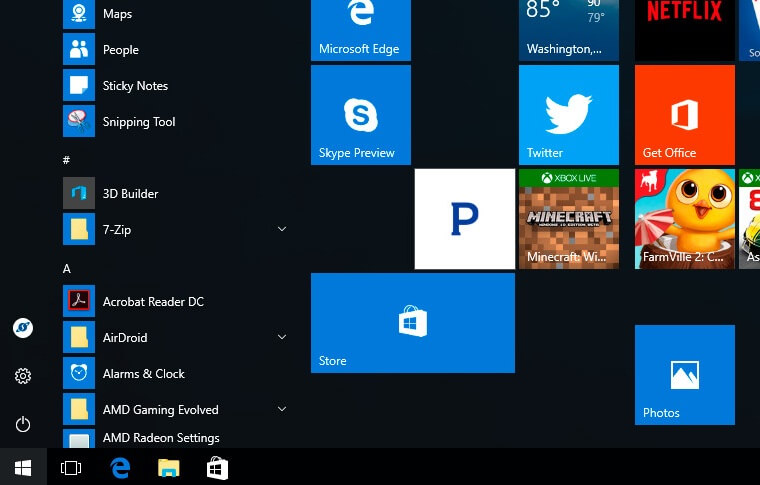The height and width of the screenshot is (485, 760).
Task: Open the Netflix tile
Action: pos(685,30)
